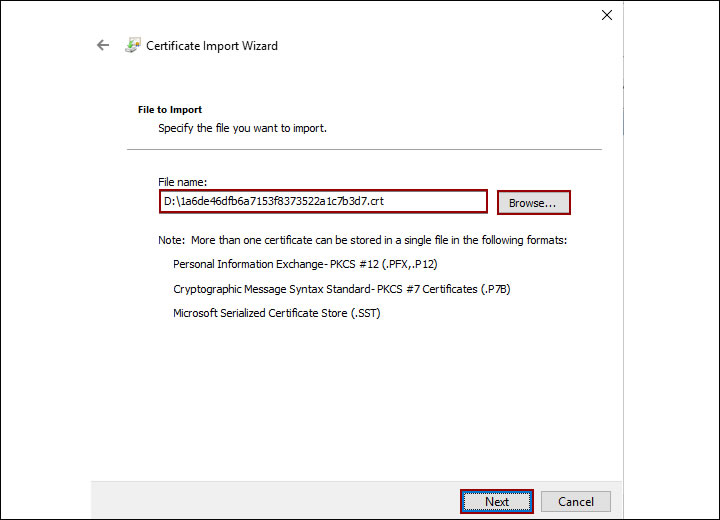720x520 pixels.
Task: Click the Microsoft Serialized Certificate Store line
Action: click(276, 313)
